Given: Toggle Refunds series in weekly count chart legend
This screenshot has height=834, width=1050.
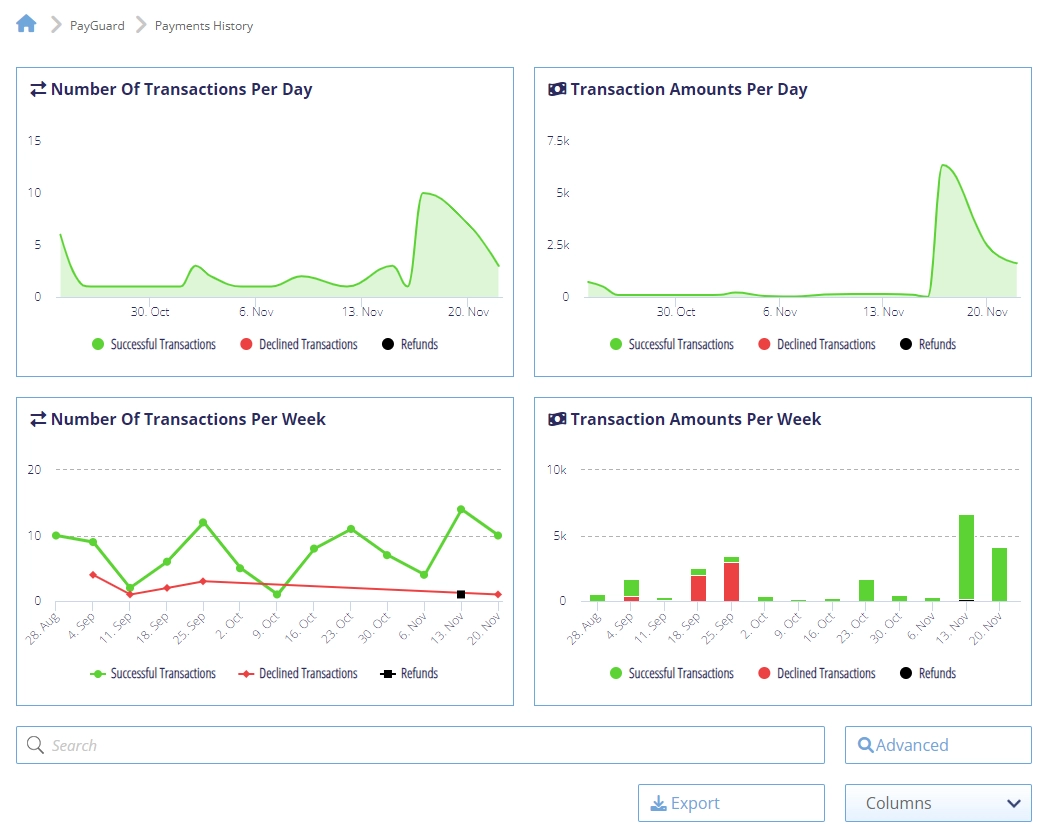Looking at the screenshot, I should click(x=410, y=673).
